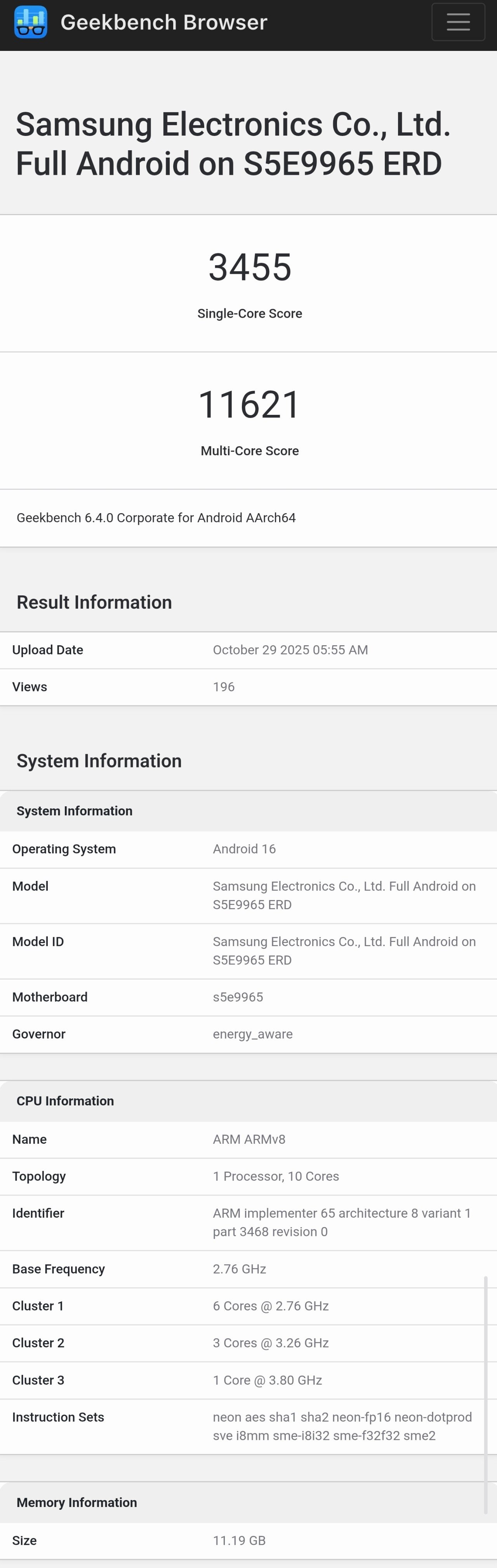Click the s5e9965 motherboard value
The width and height of the screenshot is (497, 1568).
[x=238, y=997]
